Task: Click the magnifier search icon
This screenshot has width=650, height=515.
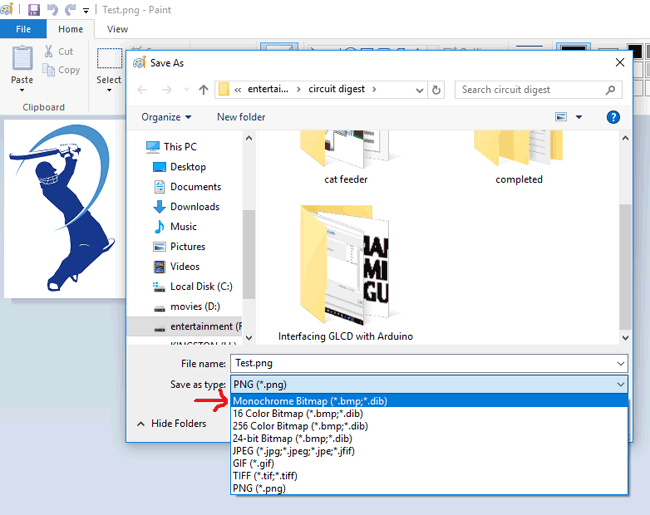Action: point(610,90)
